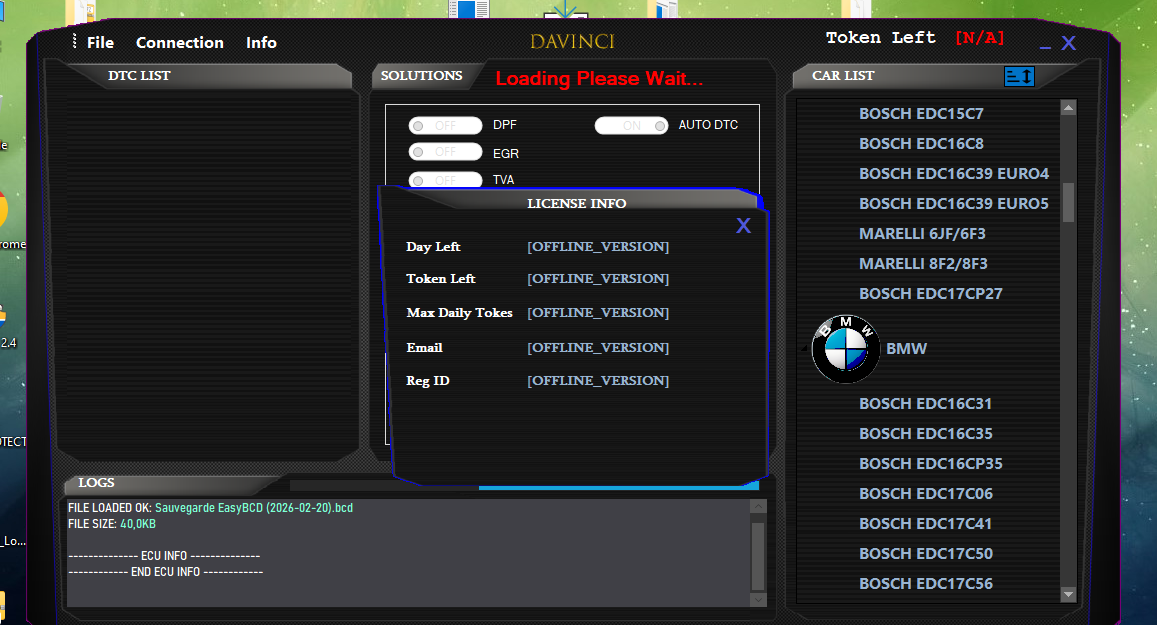Screen dimensions: 1157x625
Task: Click the Token Left N/A indicator
Action: (979, 38)
